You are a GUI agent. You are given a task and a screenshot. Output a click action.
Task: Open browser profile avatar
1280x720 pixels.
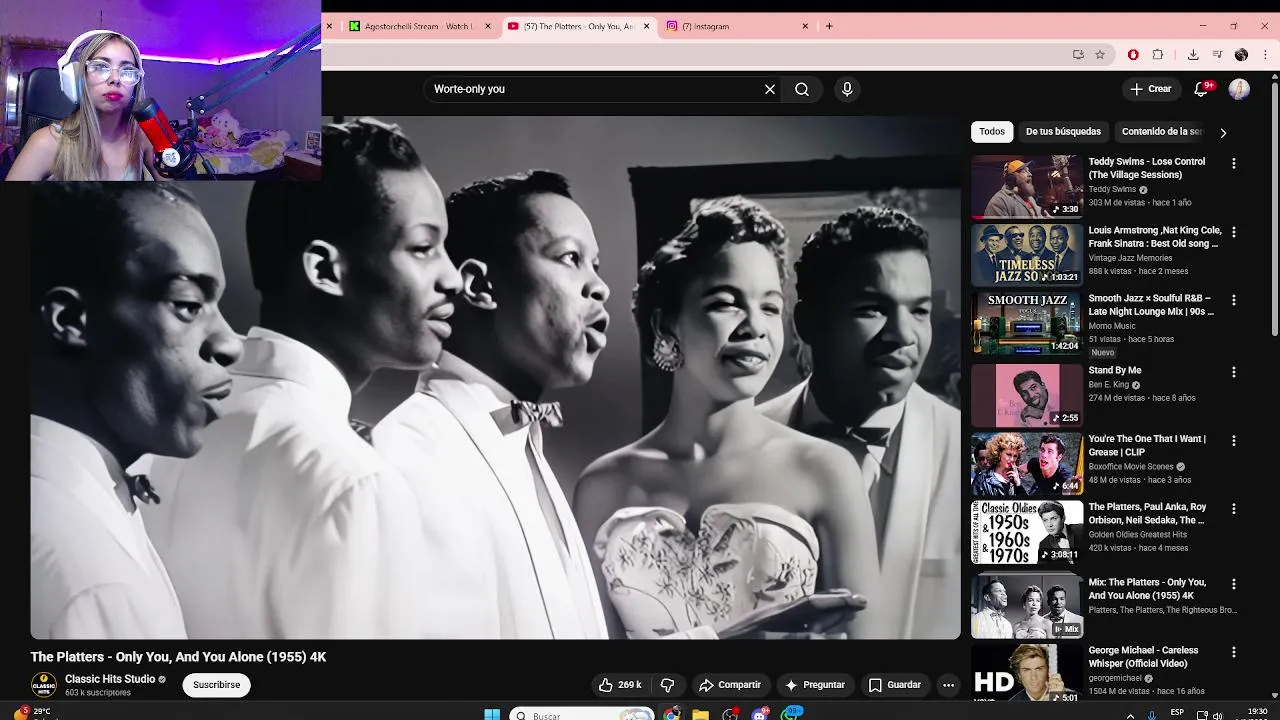click(x=1241, y=55)
